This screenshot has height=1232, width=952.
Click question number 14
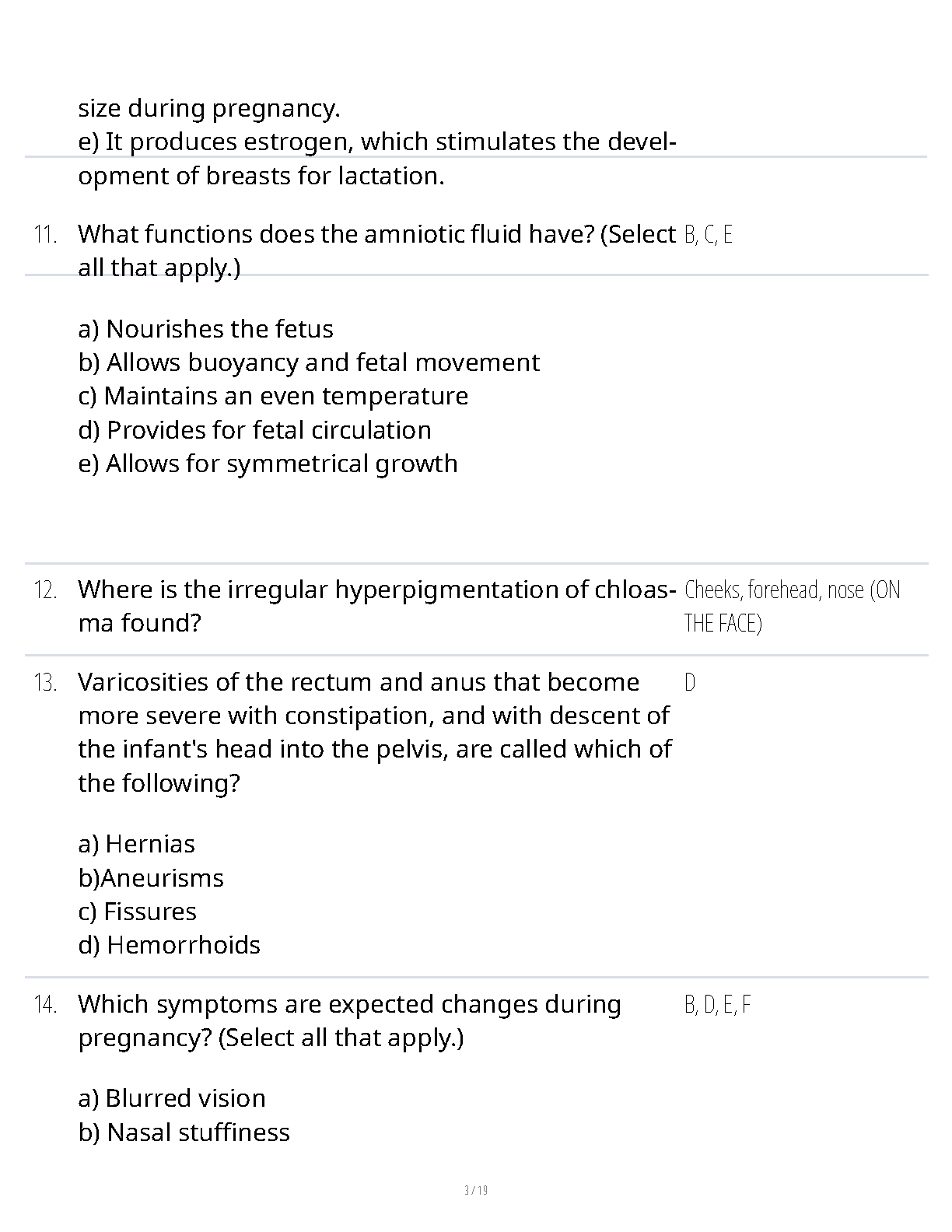coord(45,1005)
